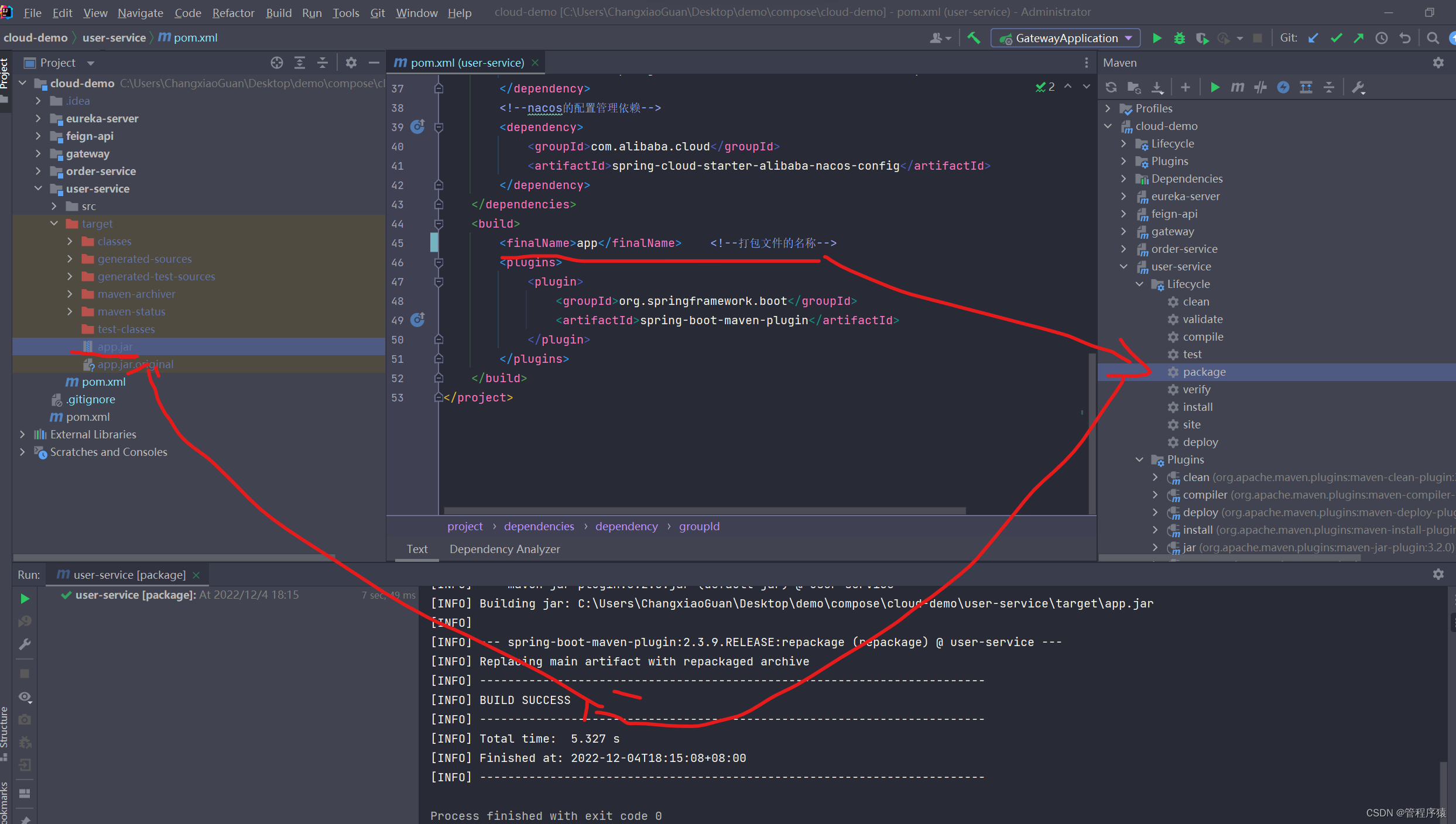Click Git commit green checkmark
1456x824 pixels.
pos(1336,38)
